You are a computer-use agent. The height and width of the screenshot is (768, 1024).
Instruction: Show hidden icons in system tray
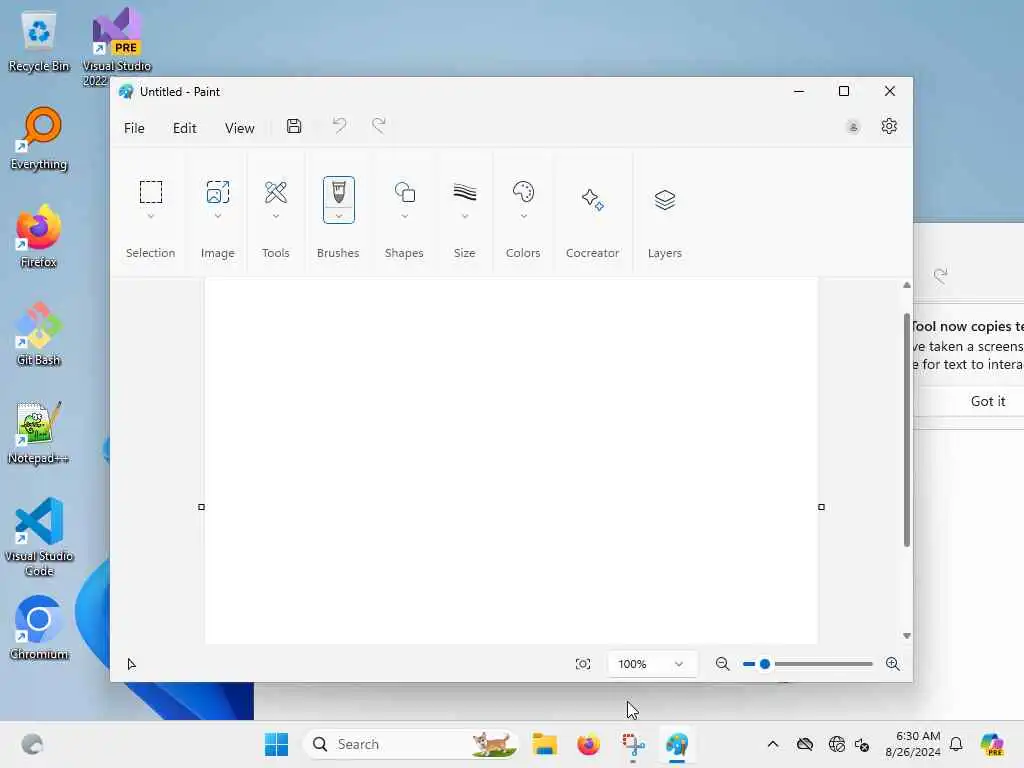(x=773, y=744)
